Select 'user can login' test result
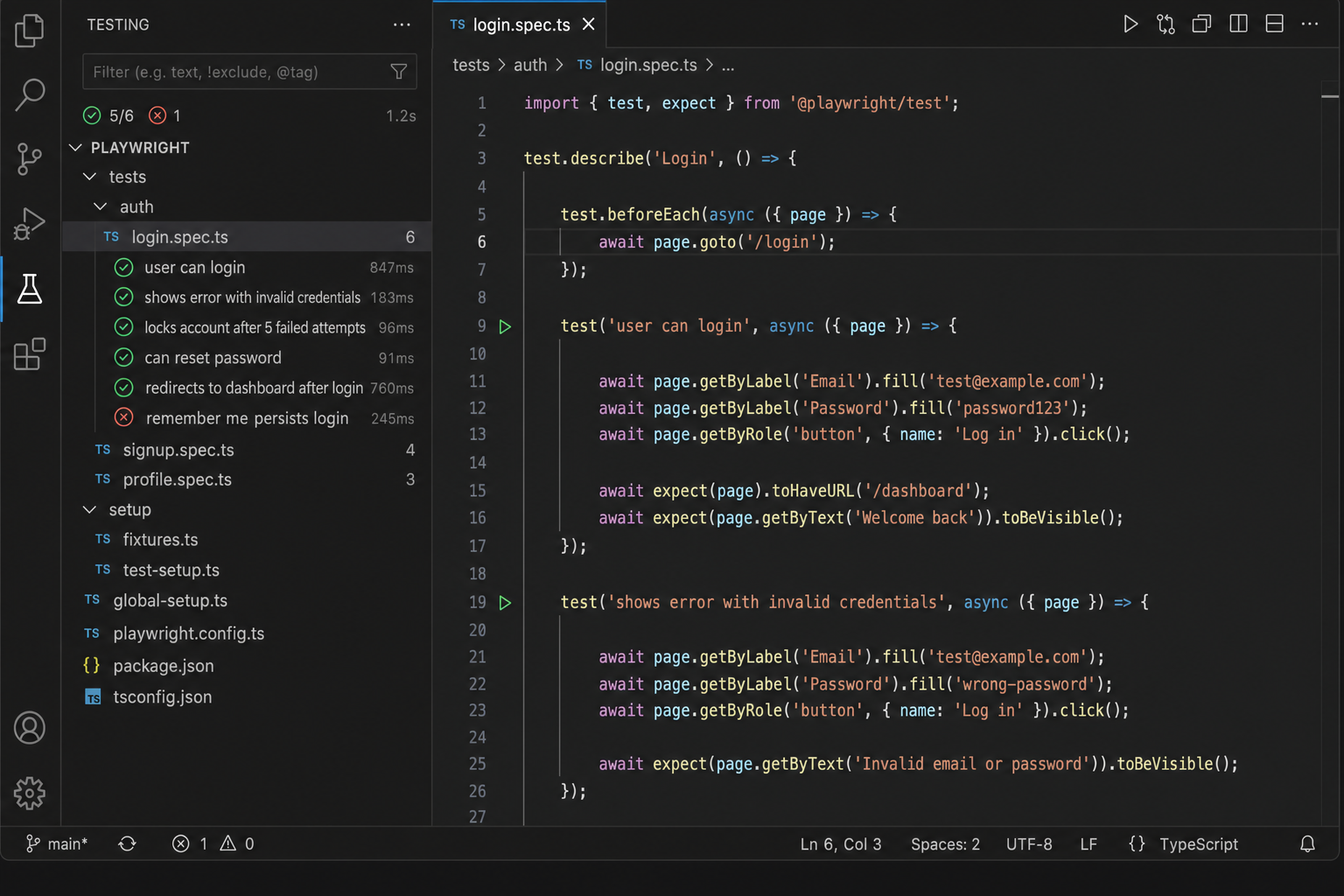Viewport: 1344px width, 896px height. (x=248, y=268)
